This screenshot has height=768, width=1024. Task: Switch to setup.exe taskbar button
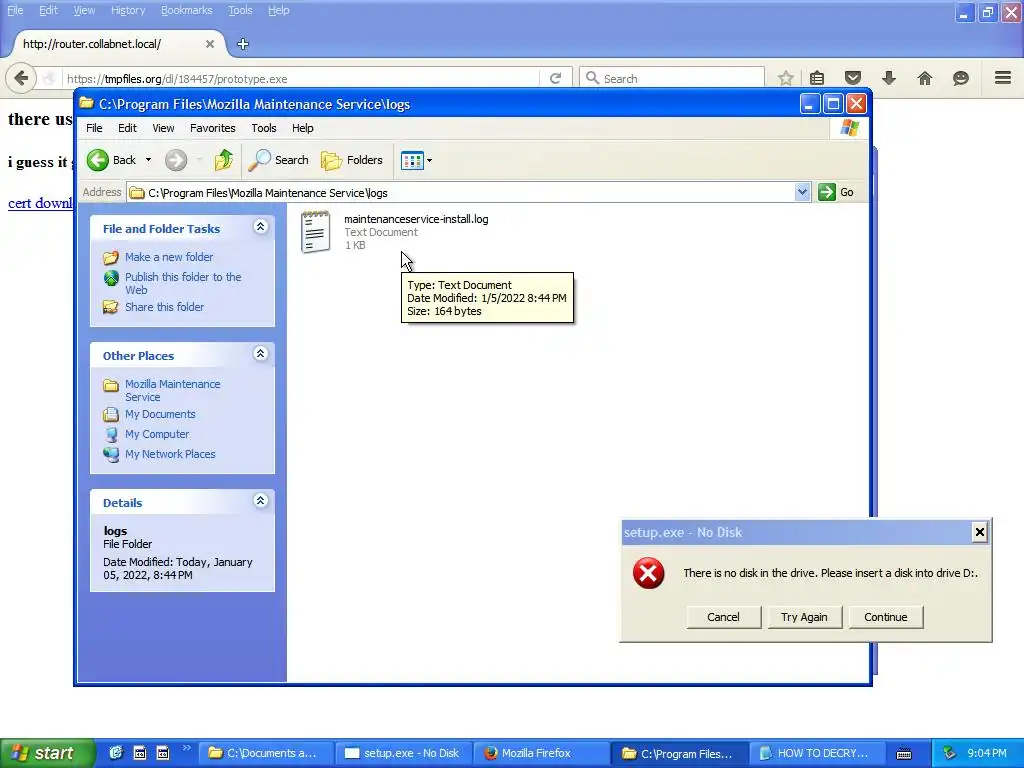click(403, 753)
